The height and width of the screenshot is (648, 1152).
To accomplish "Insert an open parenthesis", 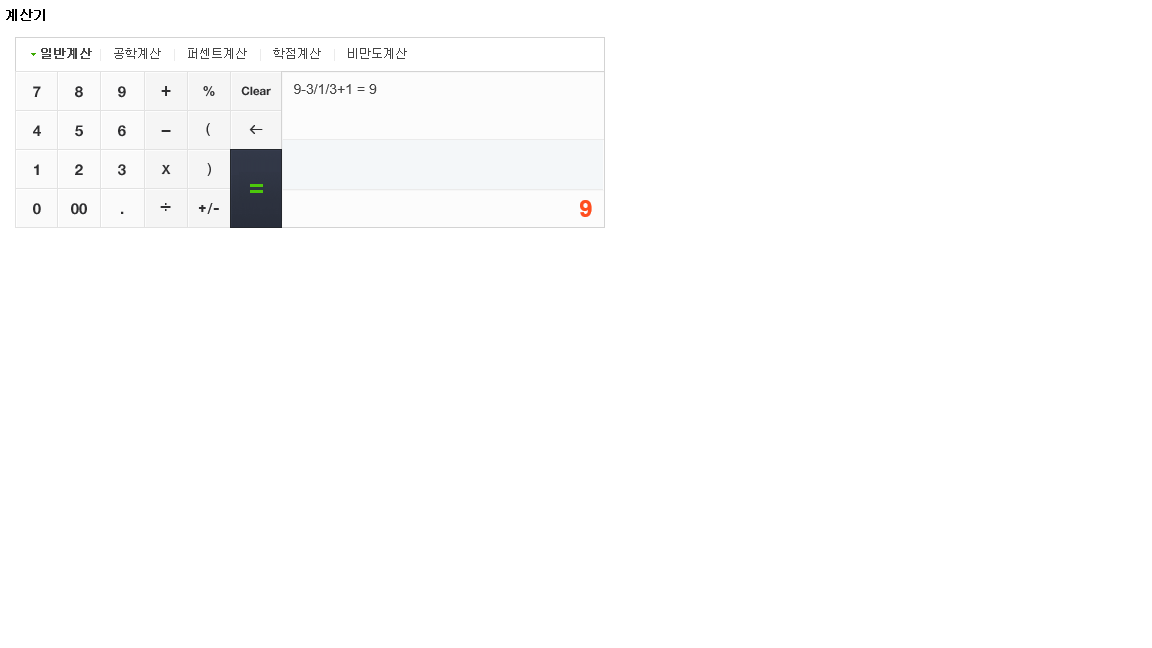I will 209,130.
